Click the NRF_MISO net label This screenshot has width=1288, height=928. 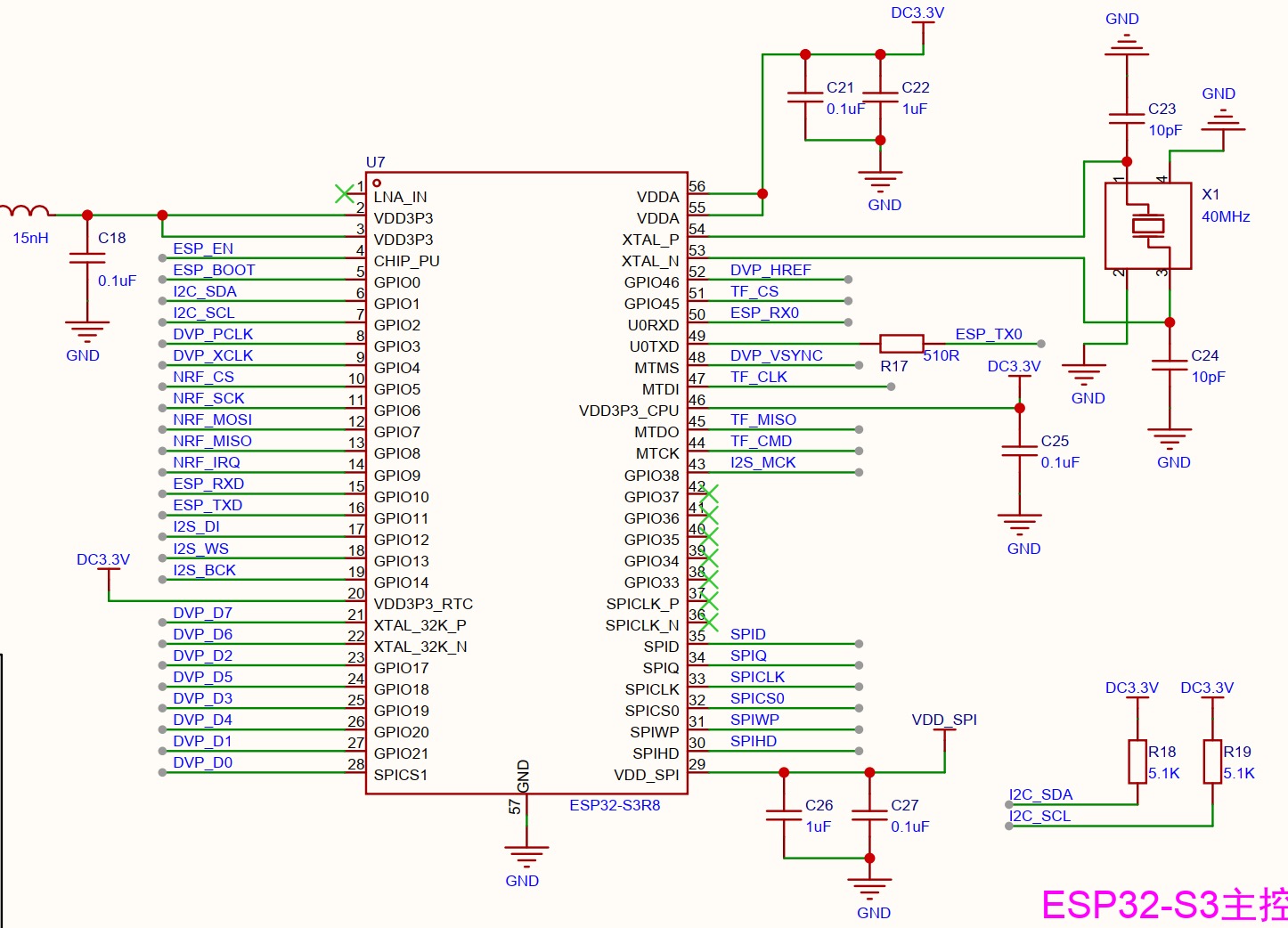pyautogui.click(x=212, y=441)
